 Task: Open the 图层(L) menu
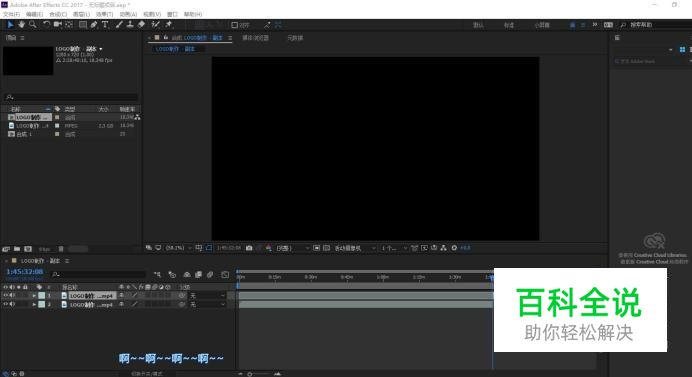[x=81, y=15]
